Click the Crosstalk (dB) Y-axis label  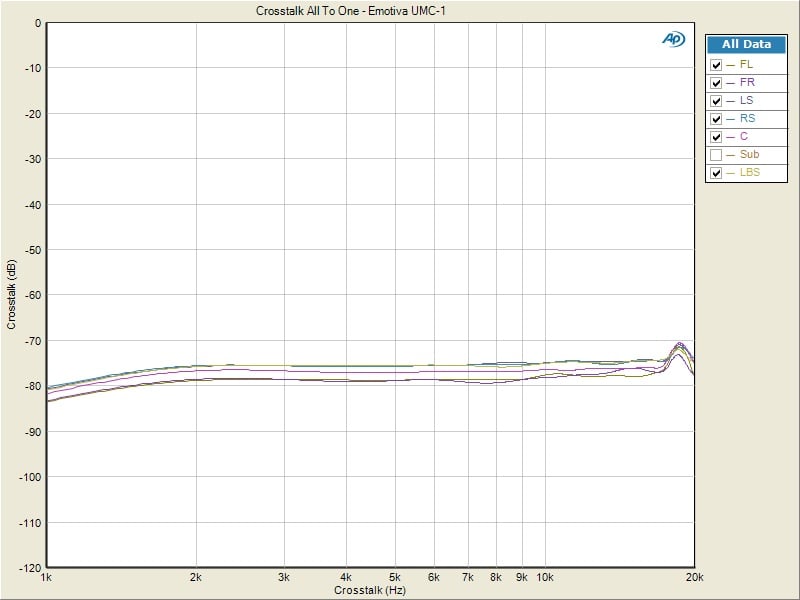pyautogui.click(x=11, y=294)
